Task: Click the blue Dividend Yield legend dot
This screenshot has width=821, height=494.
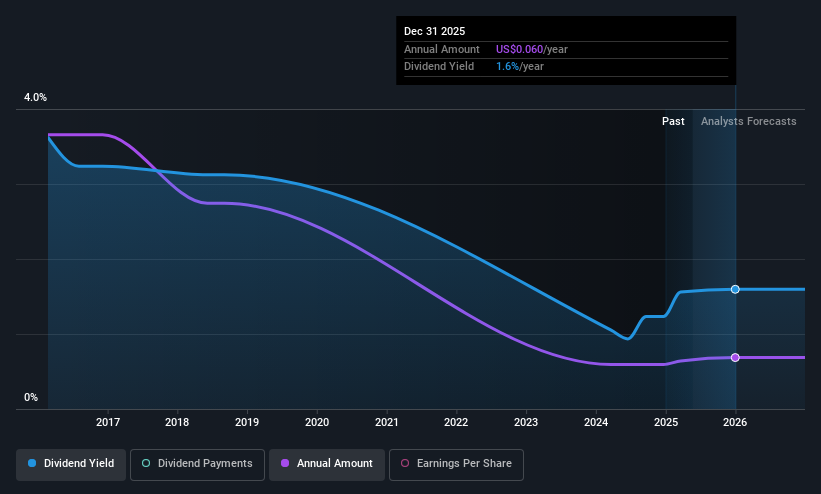Action: pos(32,463)
